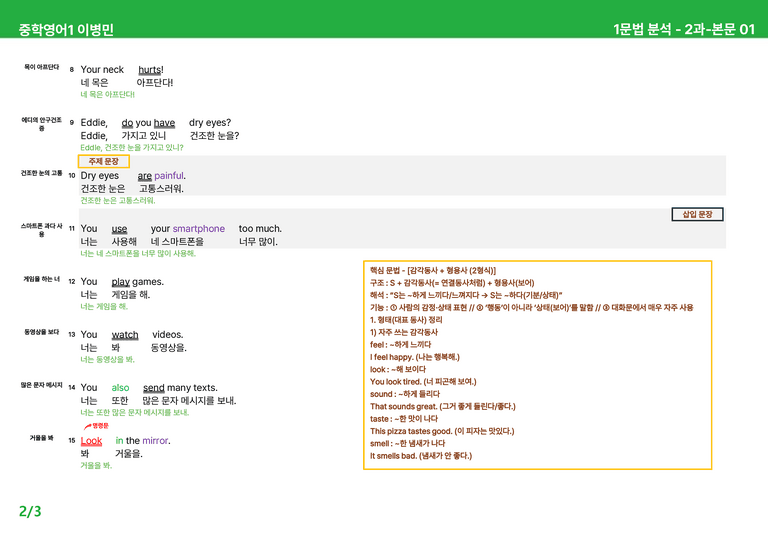
Task: Click the line starting "해석 :" in the grammar box
Action: coord(466,295)
